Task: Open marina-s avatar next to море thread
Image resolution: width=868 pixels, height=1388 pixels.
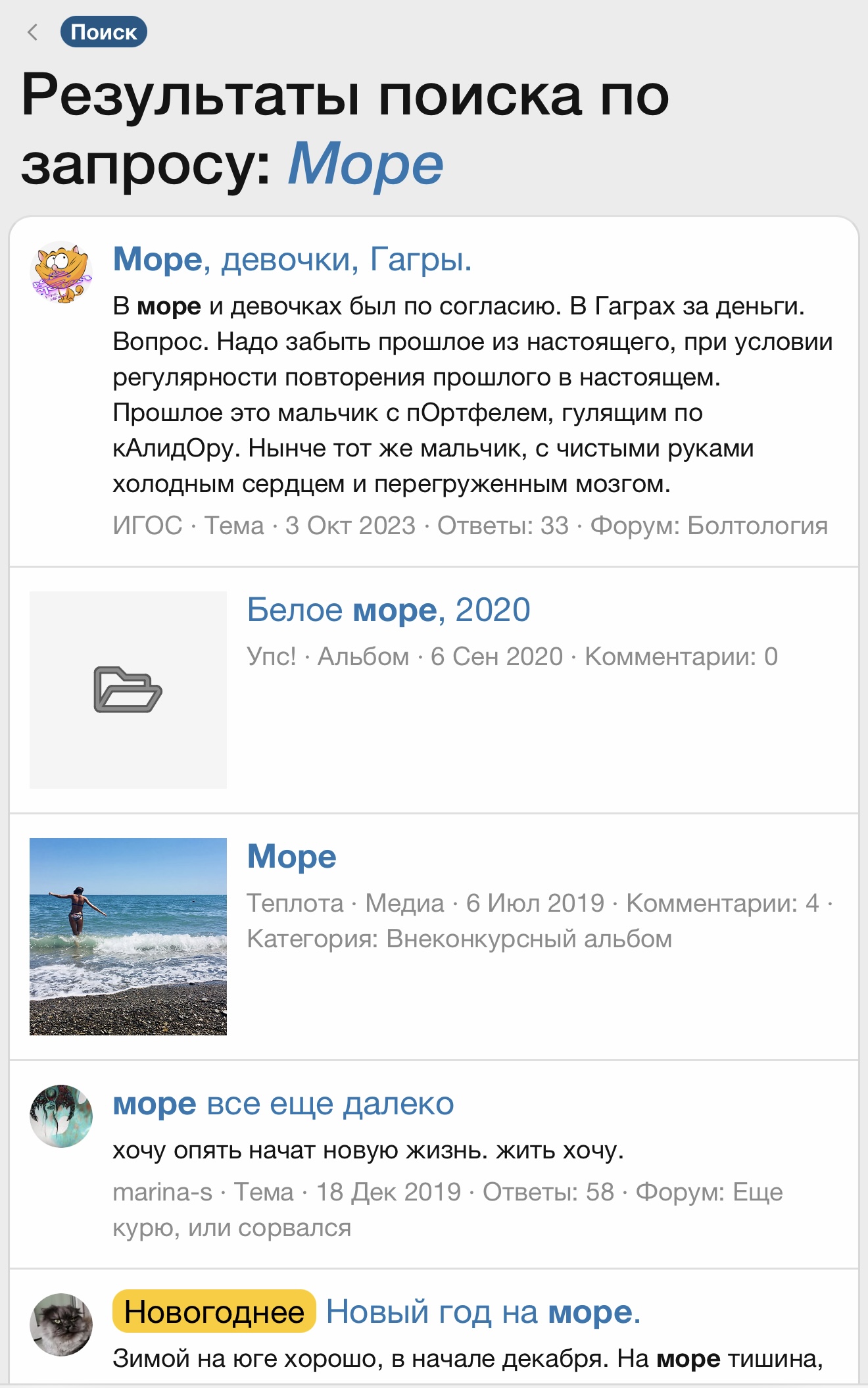Action: click(x=61, y=1116)
